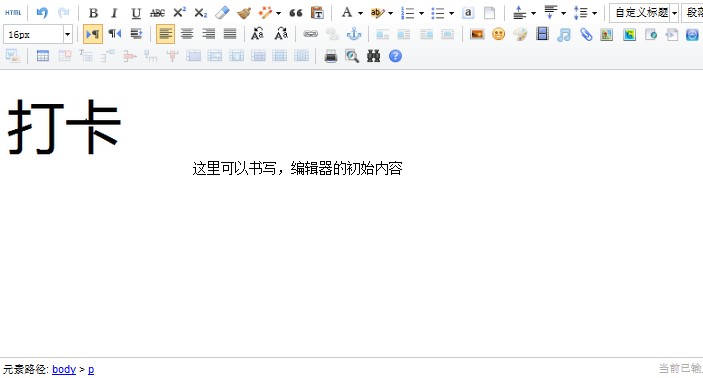Click the eraser clear-formatting icon
Screen dimensions: 703x378
[x=222, y=13]
